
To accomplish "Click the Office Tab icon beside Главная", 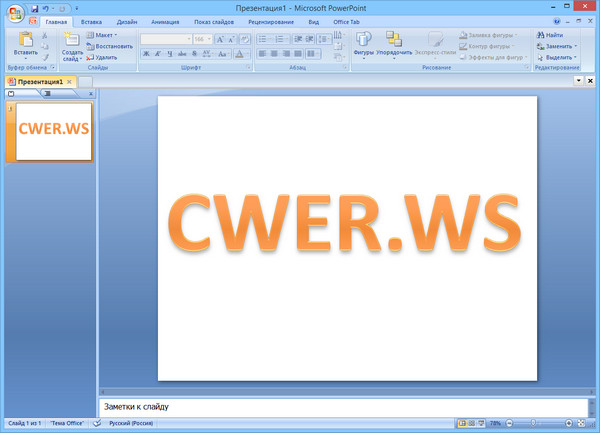I will pos(33,21).
